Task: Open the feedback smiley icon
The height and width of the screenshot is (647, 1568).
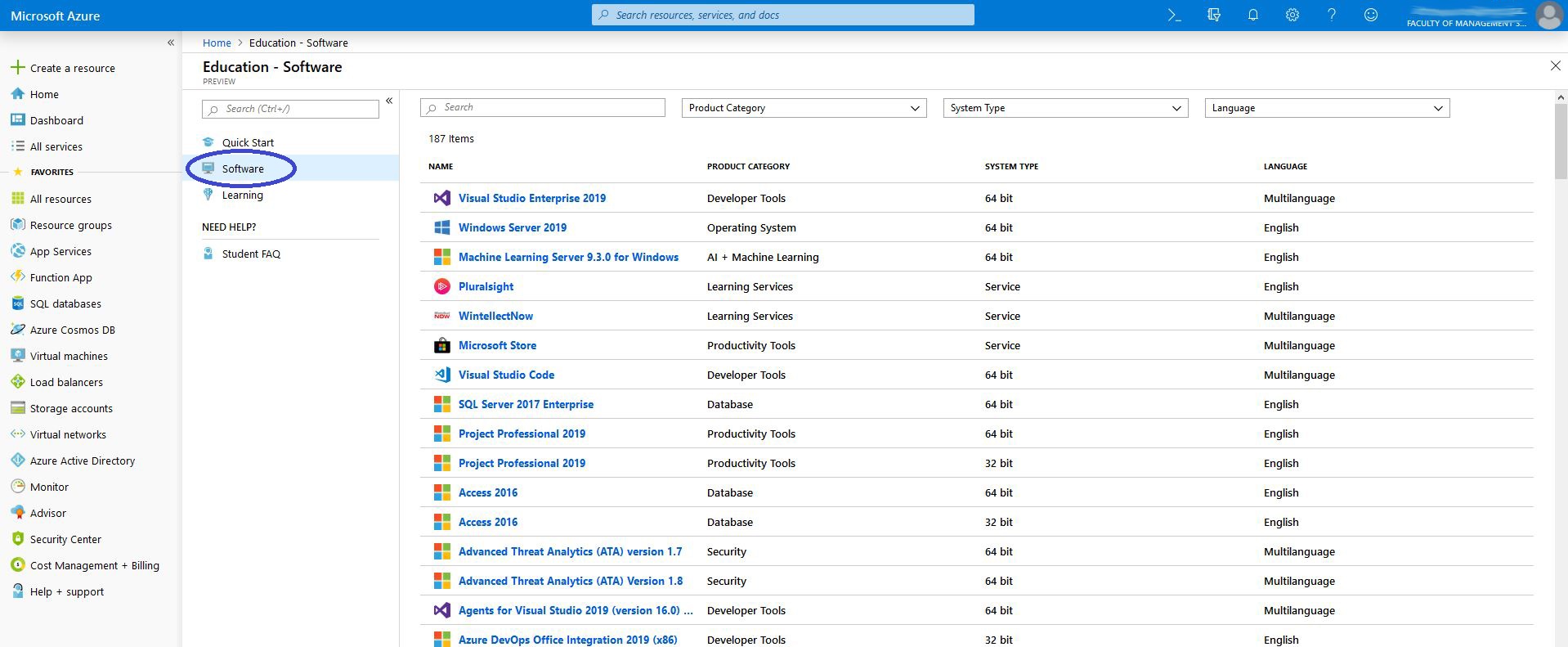Action: tap(1371, 15)
